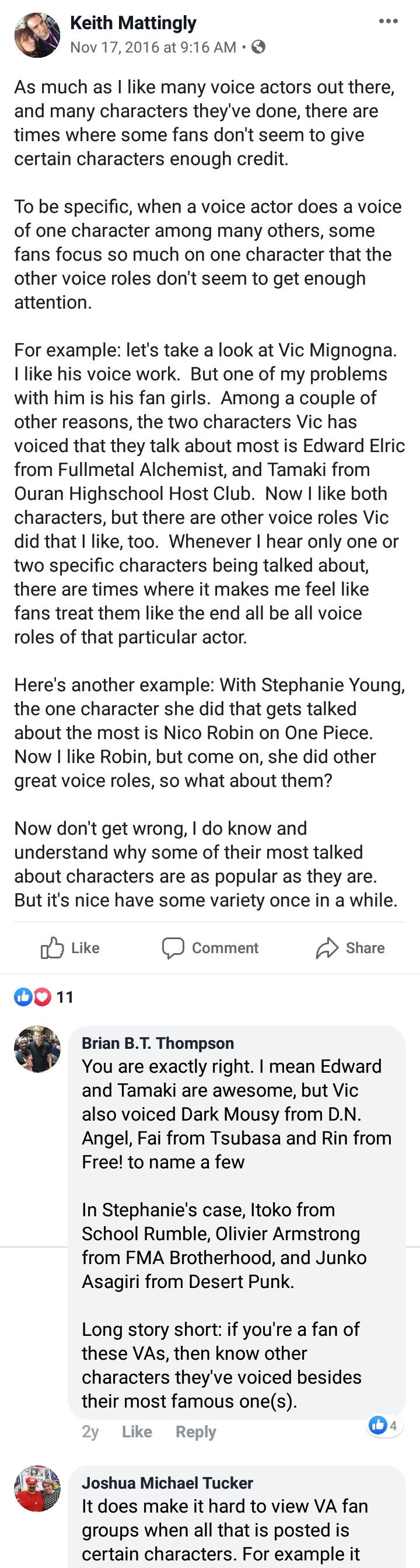
Task: Open the three-dot post options menu
Action: coord(388,22)
